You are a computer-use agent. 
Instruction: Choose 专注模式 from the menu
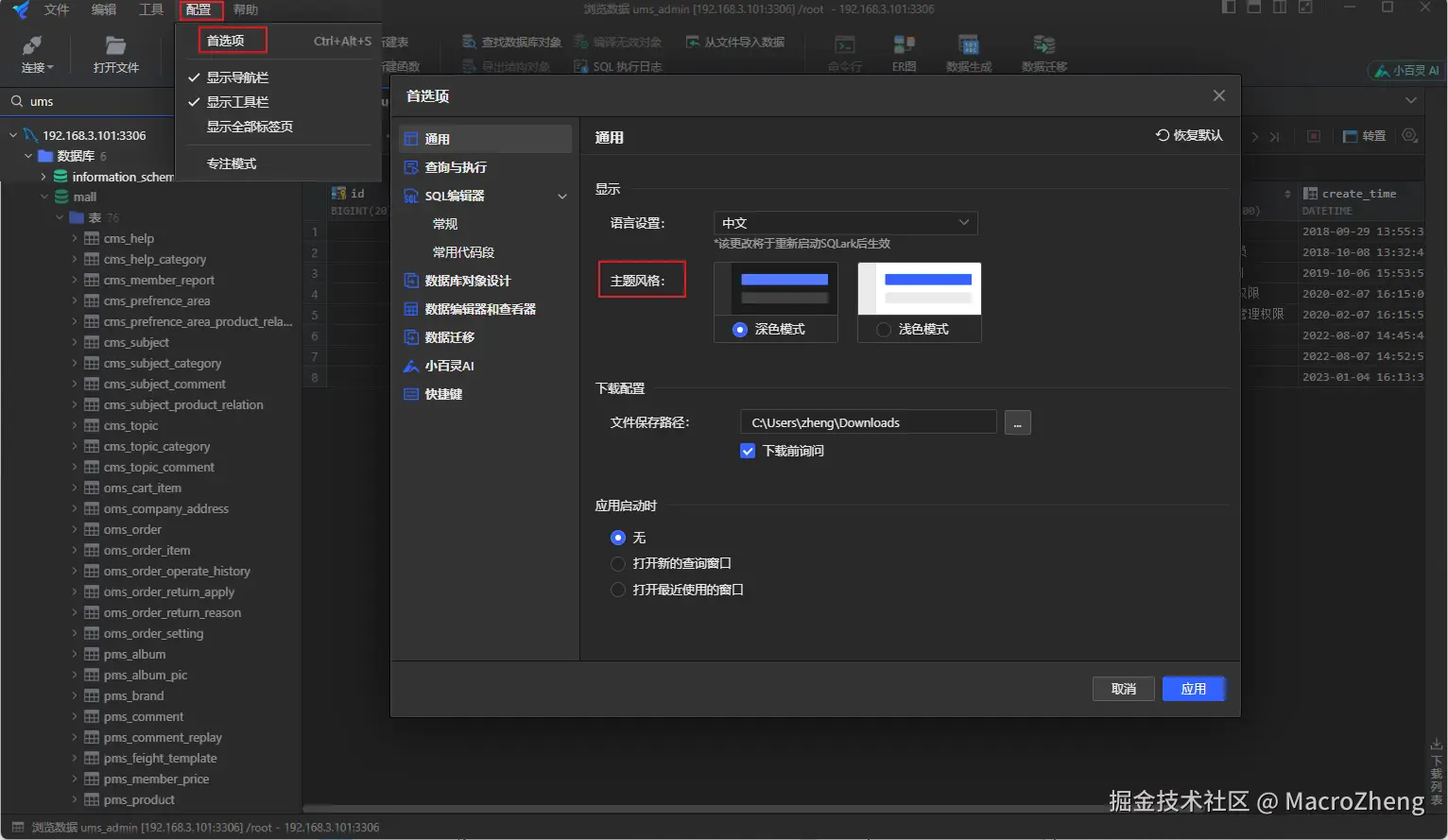(279, 163)
